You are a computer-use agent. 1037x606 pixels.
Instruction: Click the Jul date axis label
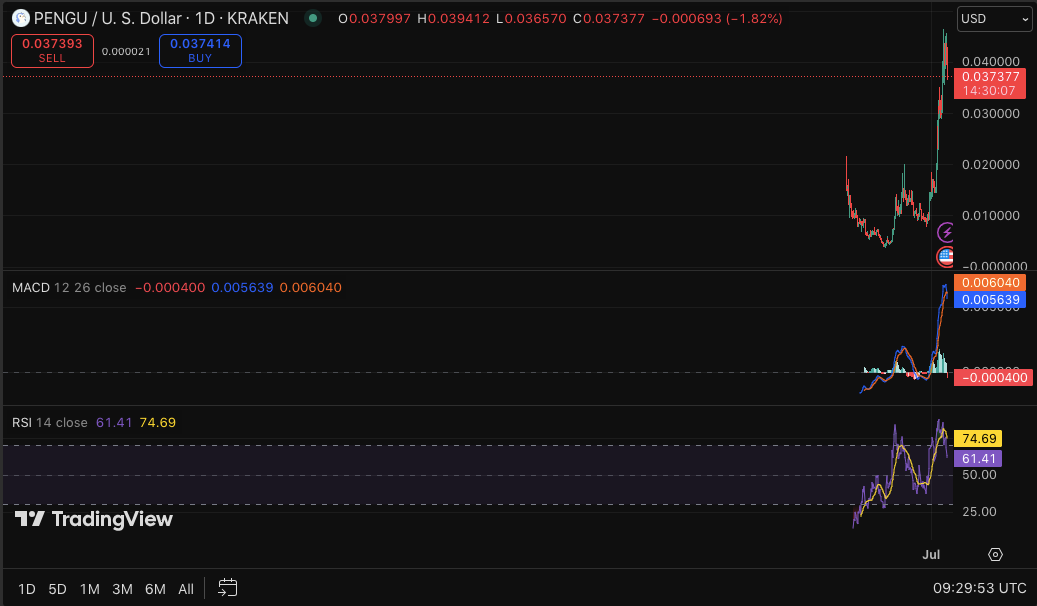[x=931, y=554]
